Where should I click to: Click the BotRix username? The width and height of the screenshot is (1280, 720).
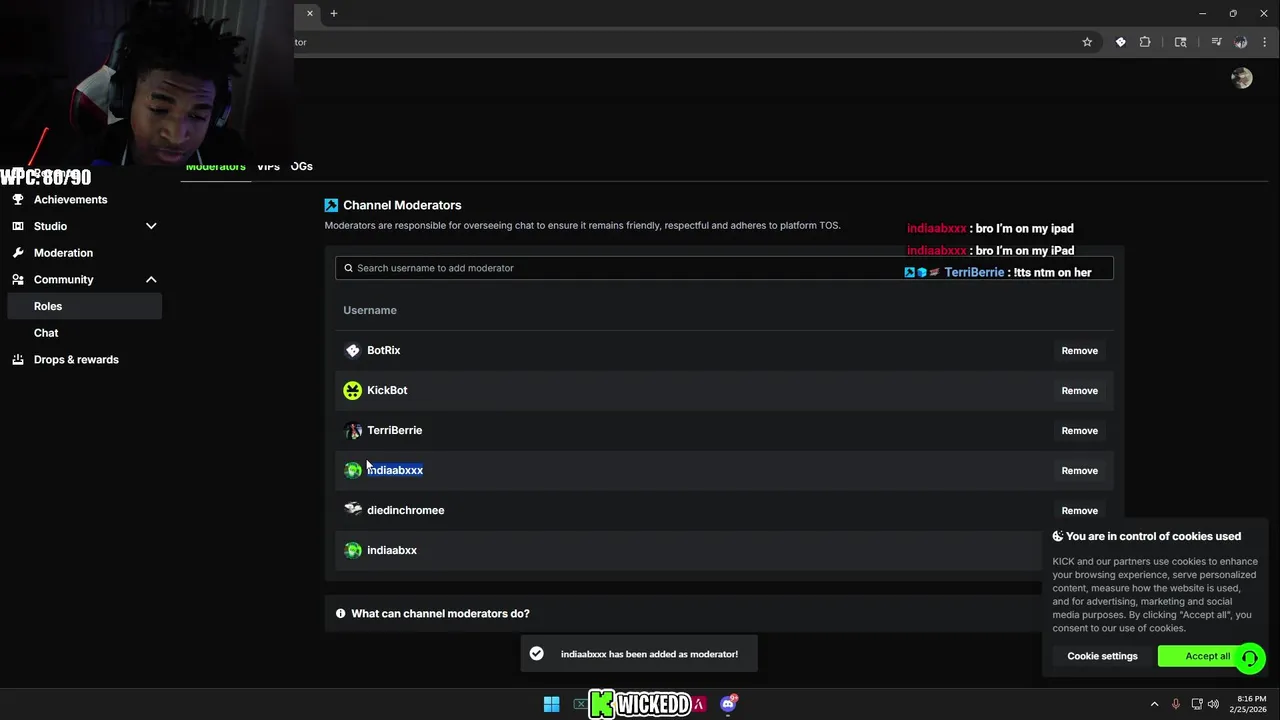(x=384, y=350)
